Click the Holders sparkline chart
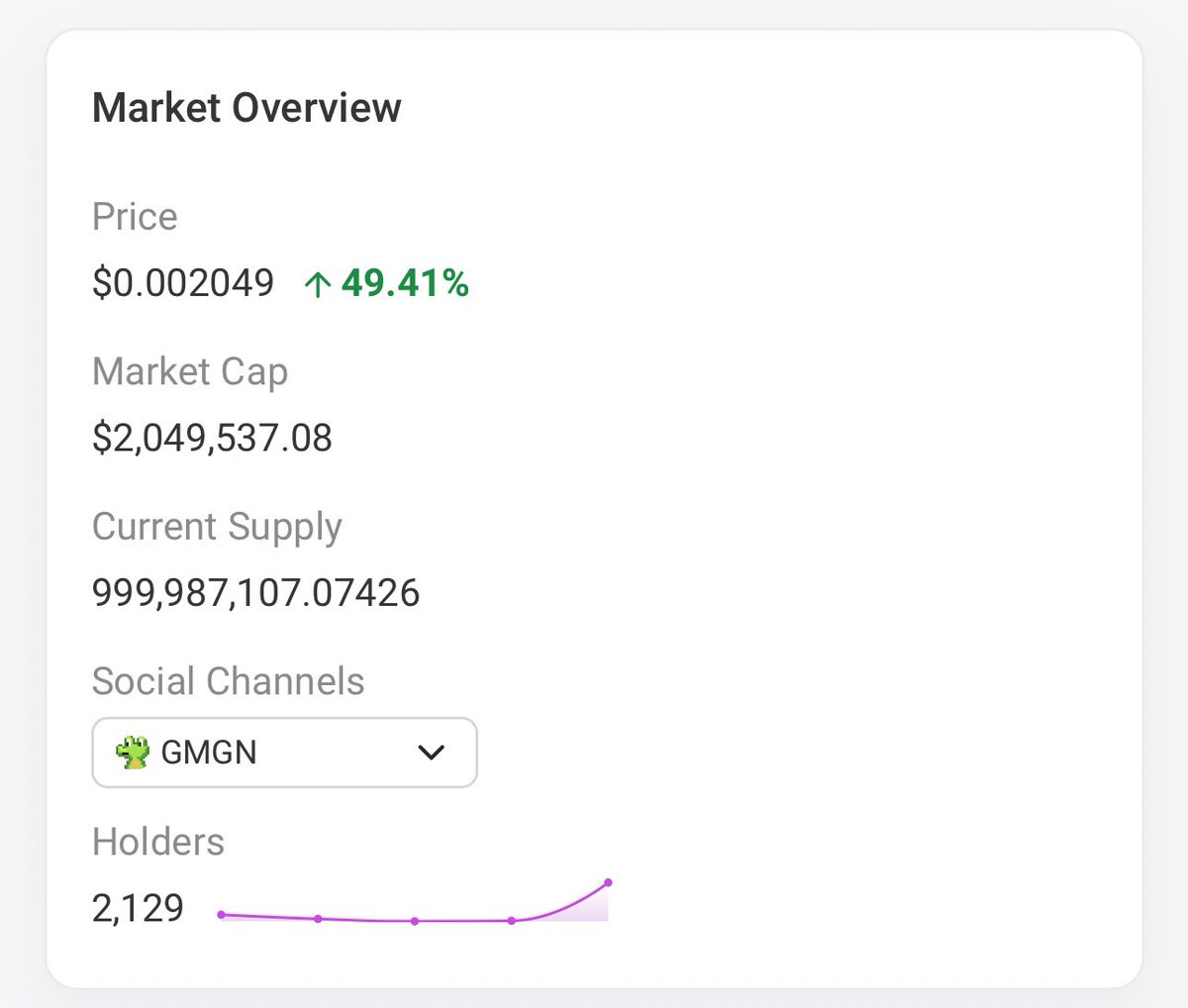Image resolution: width=1188 pixels, height=1008 pixels. 414,901
